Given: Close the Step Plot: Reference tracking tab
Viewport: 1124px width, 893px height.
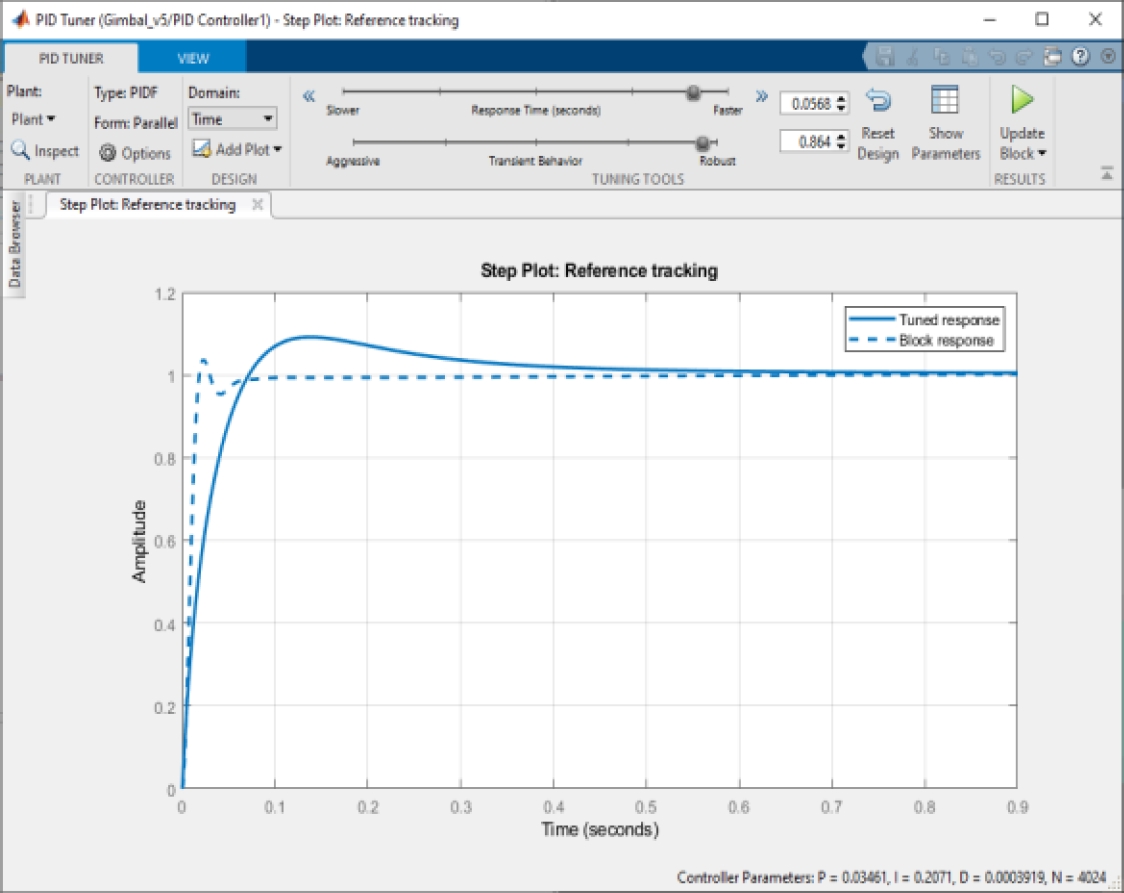Looking at the screenshot, I should coord(257,204).
